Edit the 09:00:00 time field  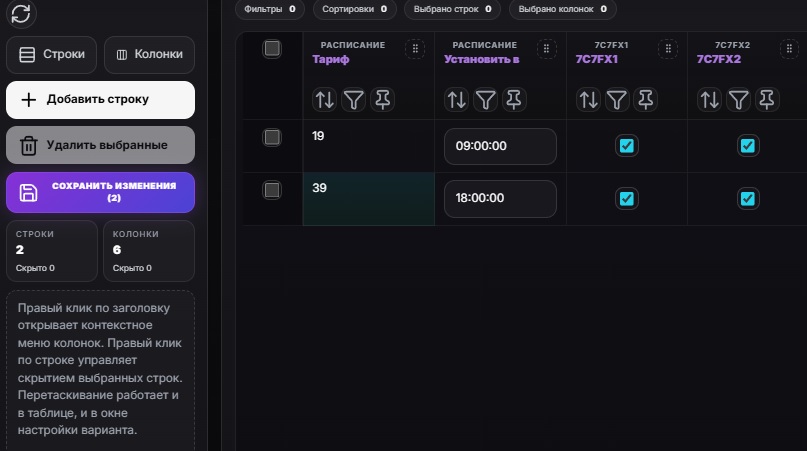click(500, 146)
